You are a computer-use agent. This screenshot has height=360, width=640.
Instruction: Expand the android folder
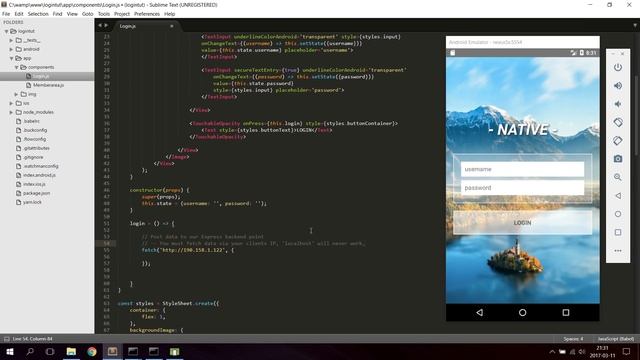pyautogui.click(x=11, y=49)
